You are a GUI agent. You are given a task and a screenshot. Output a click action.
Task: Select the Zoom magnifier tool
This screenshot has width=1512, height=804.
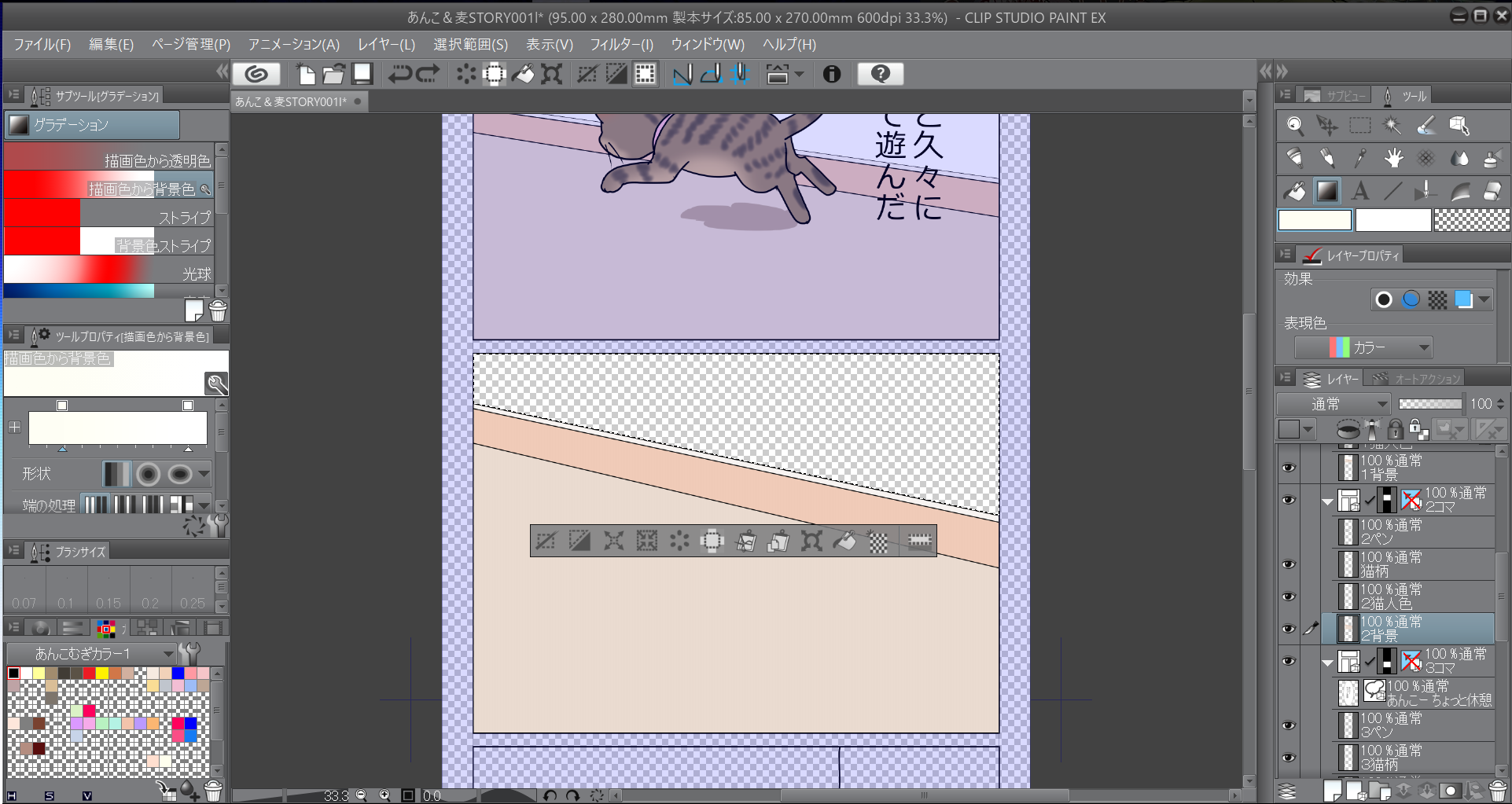1295,126
